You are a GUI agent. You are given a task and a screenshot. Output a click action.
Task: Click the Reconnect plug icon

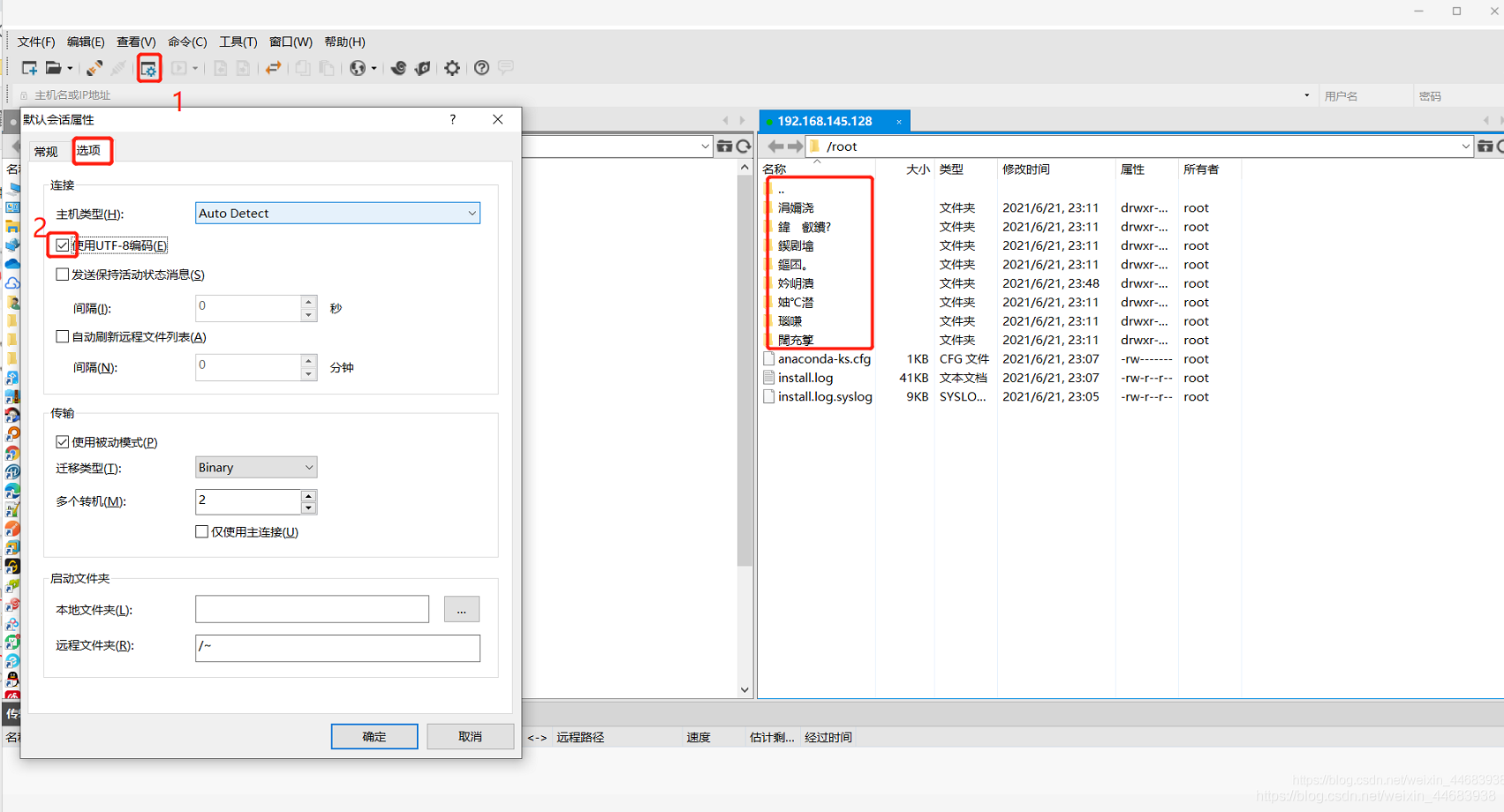[x=94, y=68]
